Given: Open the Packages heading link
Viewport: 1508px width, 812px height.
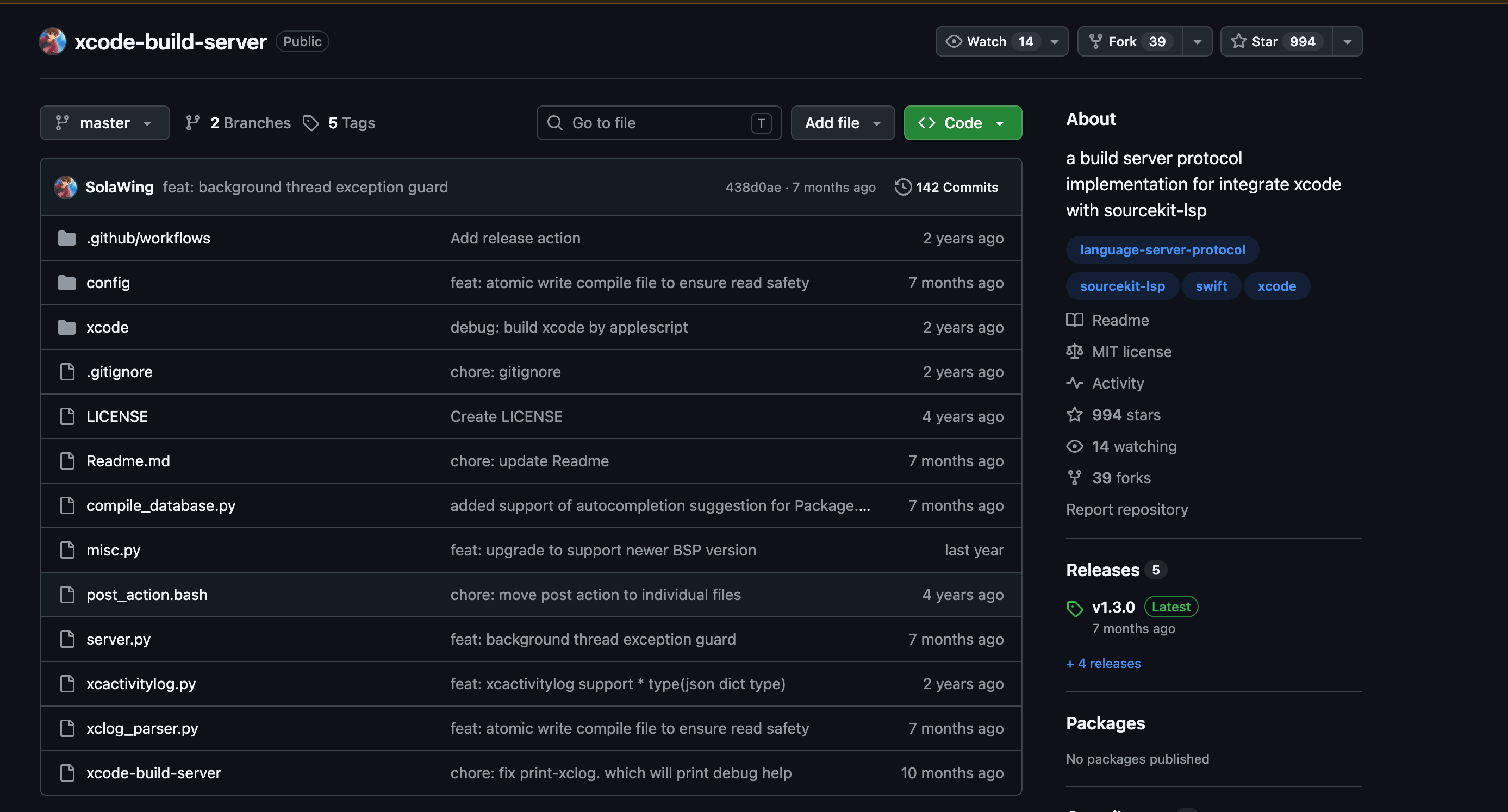Looking at the screenshot, I should coord(1105,723).
